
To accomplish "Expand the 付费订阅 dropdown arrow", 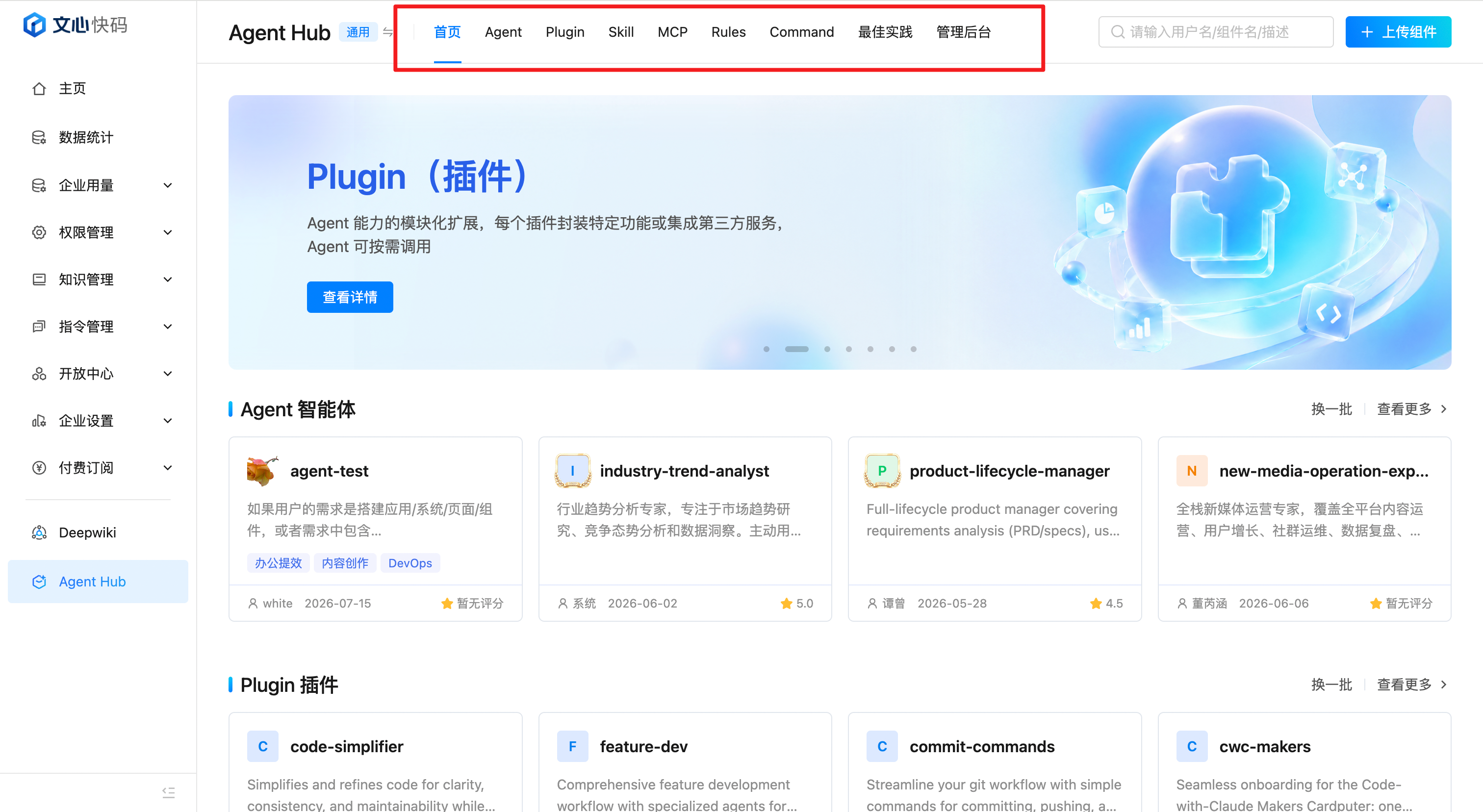I will [168, 468].
